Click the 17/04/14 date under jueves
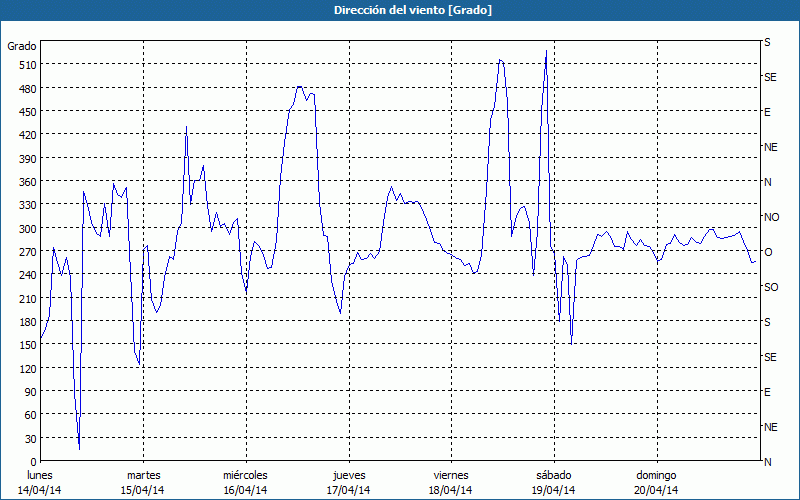This screenshot has height=500, width=800. (348, 490)
